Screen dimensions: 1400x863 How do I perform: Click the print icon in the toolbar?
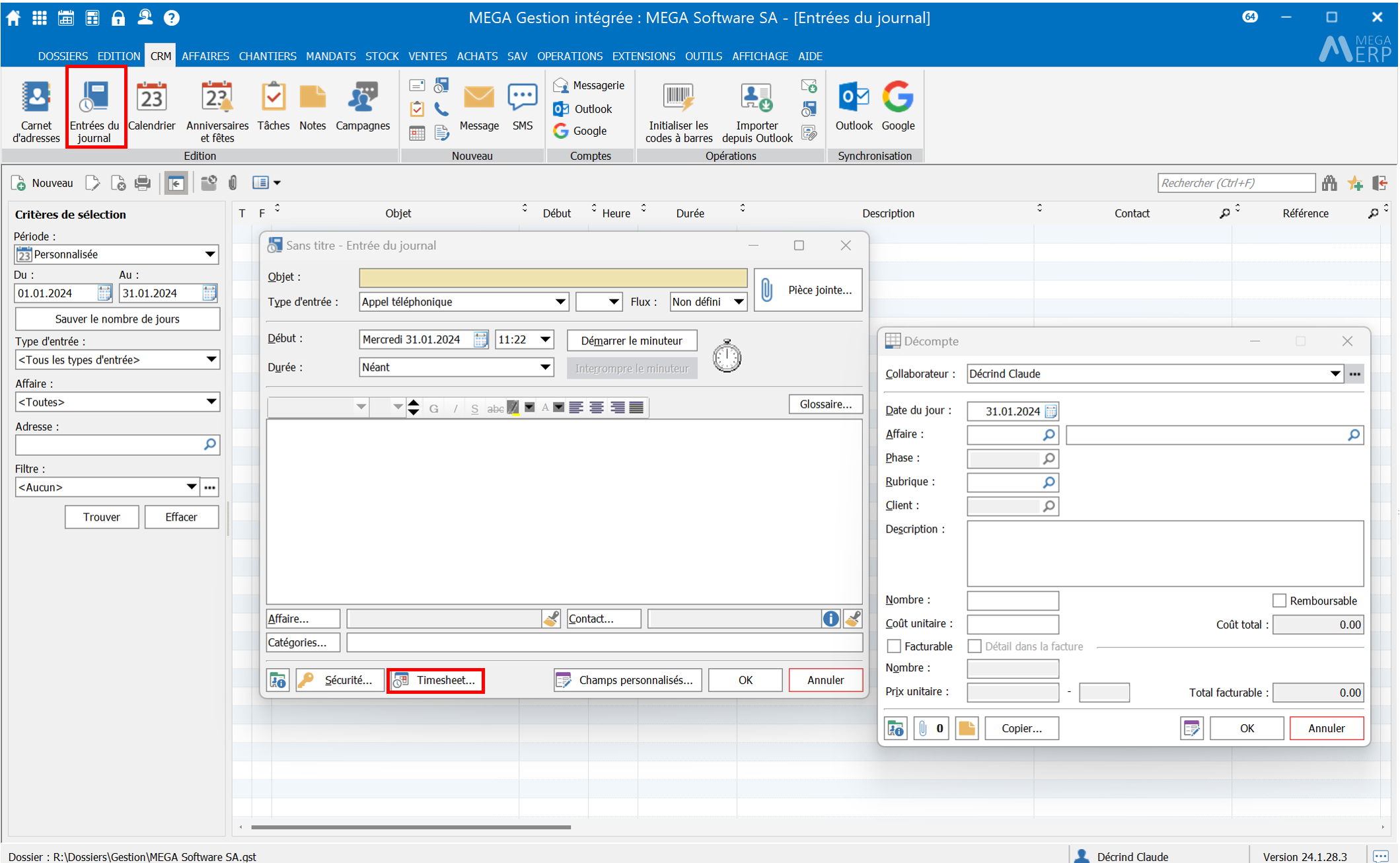click(143, 183)
